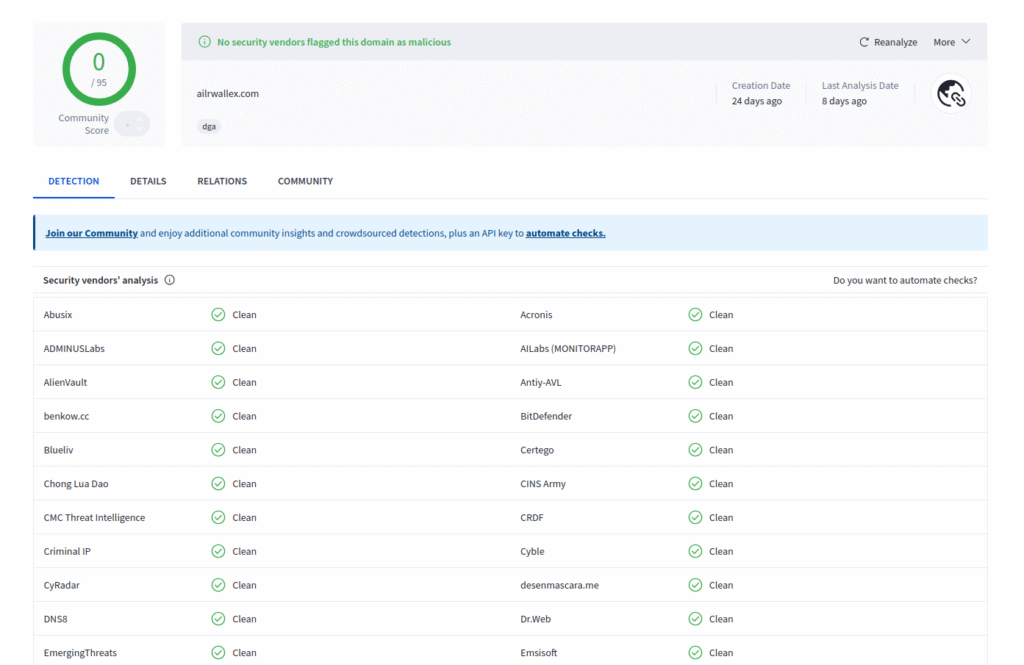Follow the Join our Community link
Screen dimensions: 1024x665
pos(91,233)
